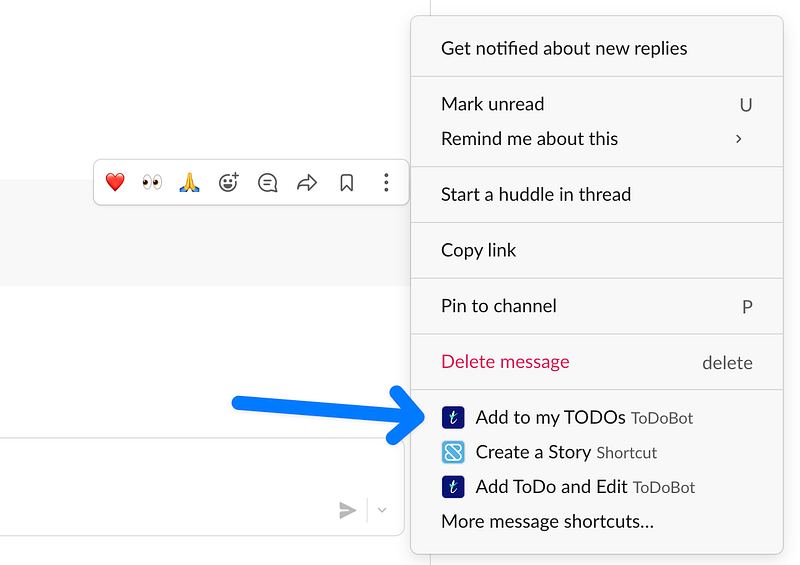Choose Add to my TODOs ToDoBot shortcut

(x=596, y=417)
